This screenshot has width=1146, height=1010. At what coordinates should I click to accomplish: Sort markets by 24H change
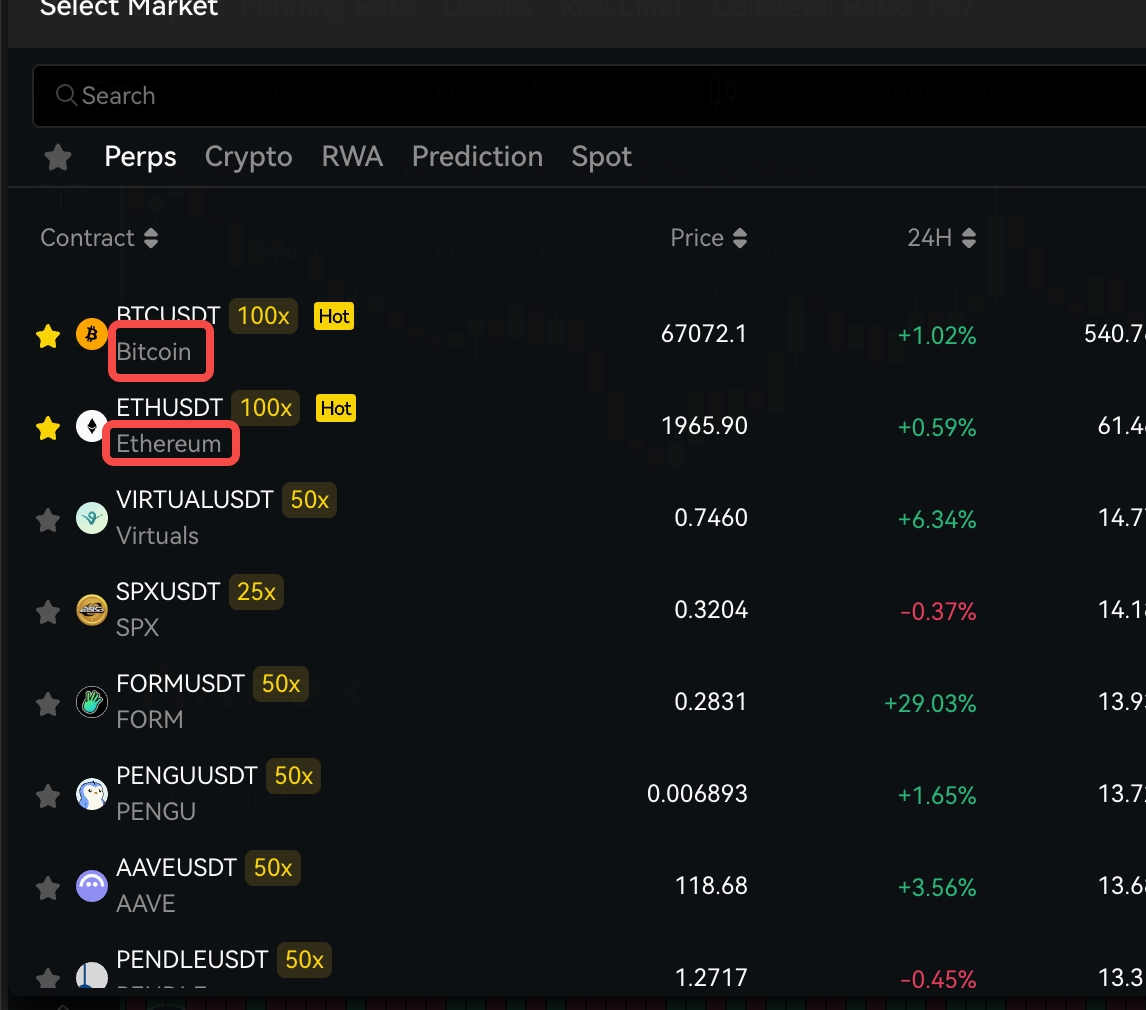941,238
